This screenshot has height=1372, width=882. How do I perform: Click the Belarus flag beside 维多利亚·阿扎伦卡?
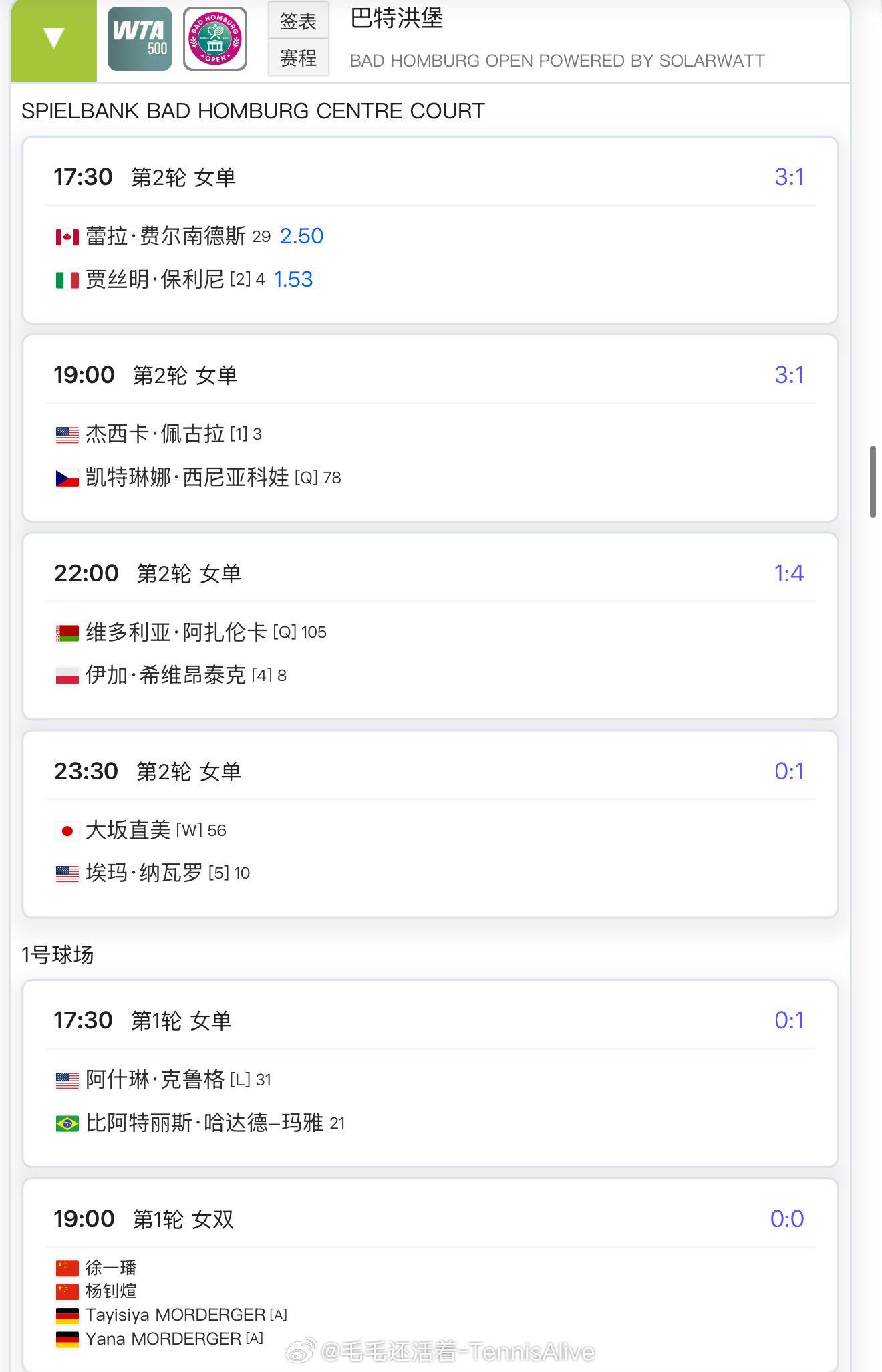click(67, 632)
